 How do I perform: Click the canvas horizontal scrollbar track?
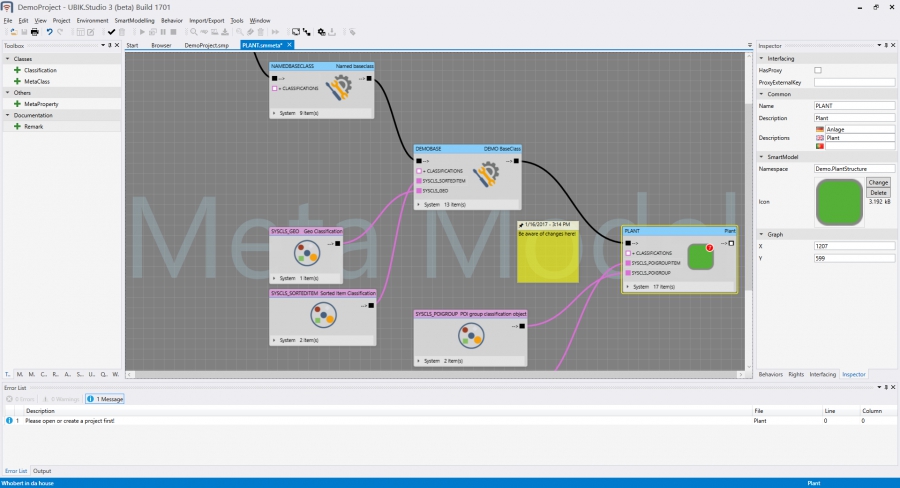click(x=435, y=374)
